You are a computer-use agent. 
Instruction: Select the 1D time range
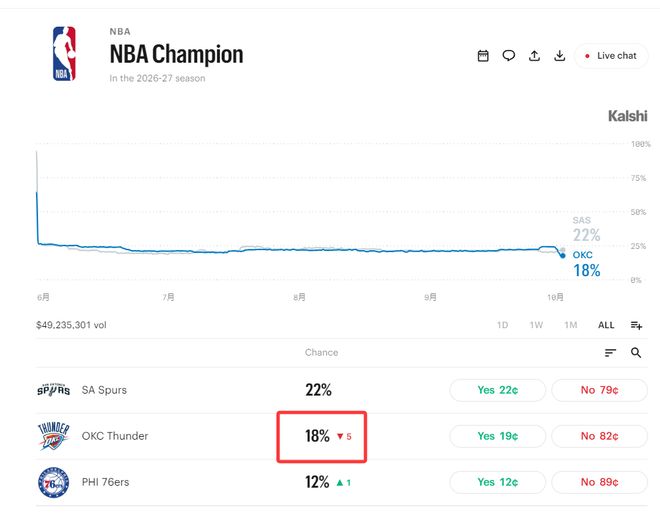pos(502,325)
